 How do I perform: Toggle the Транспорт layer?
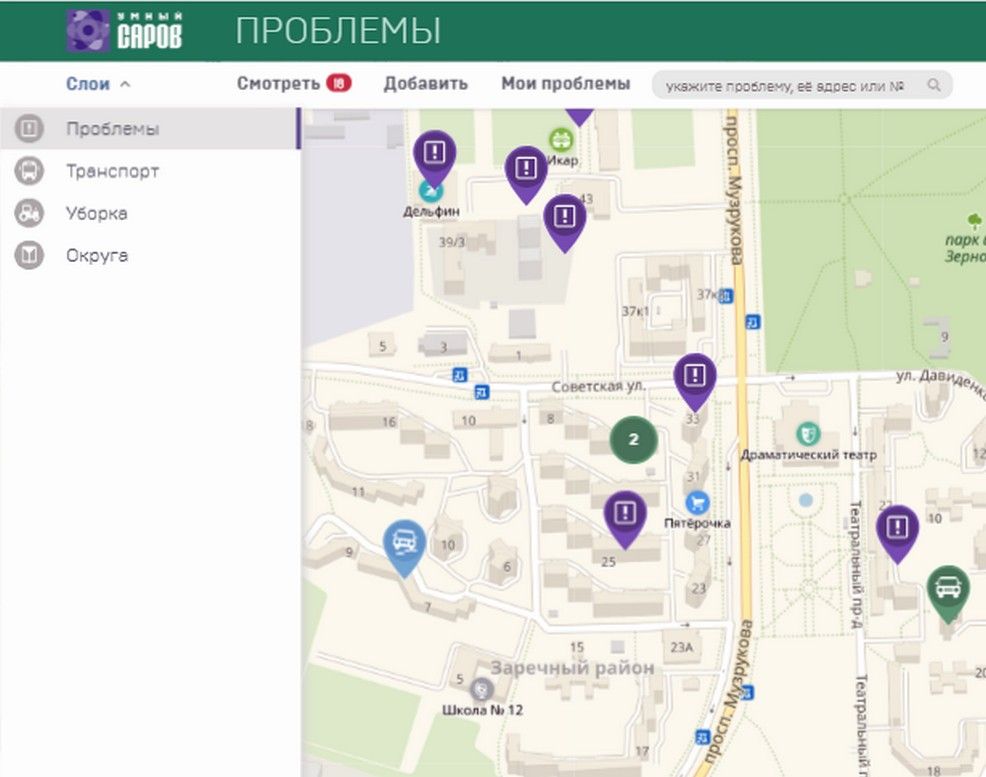[x=112, y=171]
